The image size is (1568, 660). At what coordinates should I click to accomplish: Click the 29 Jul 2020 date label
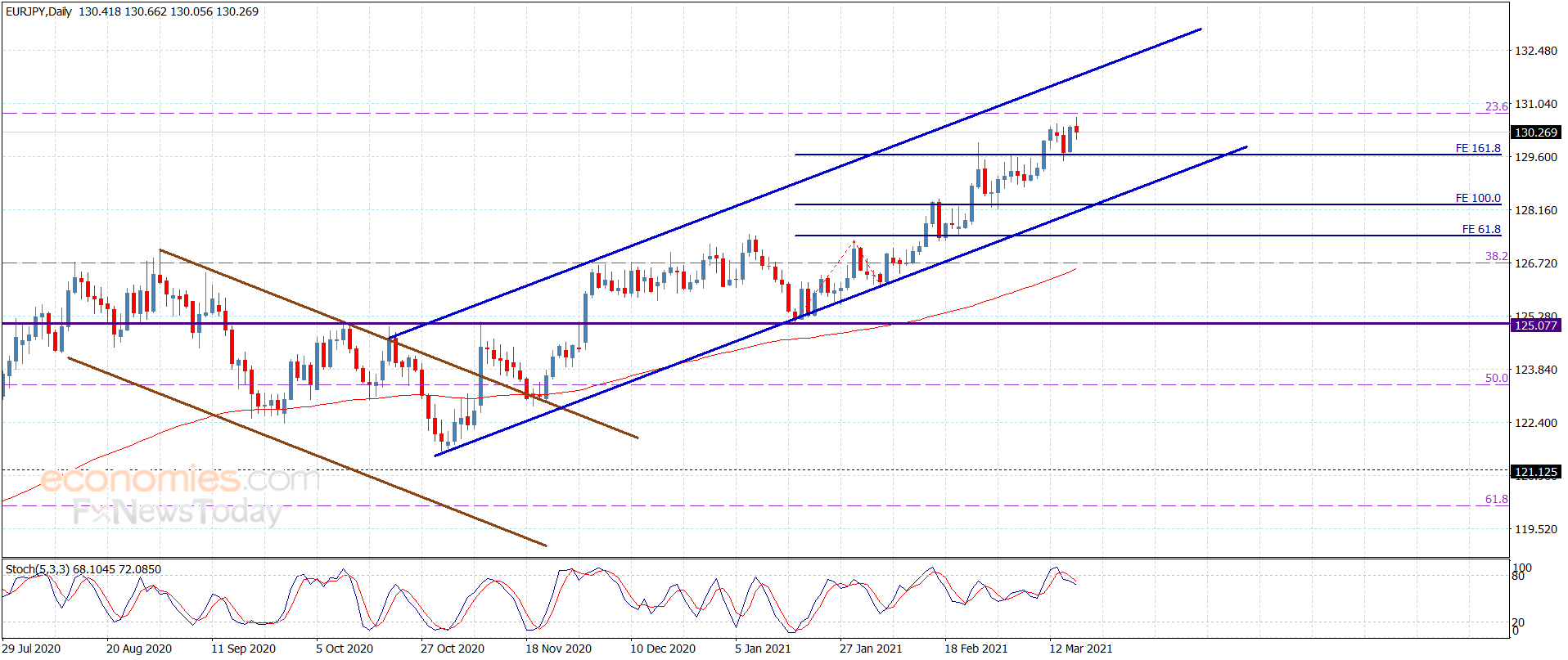[x=31, y=649]
